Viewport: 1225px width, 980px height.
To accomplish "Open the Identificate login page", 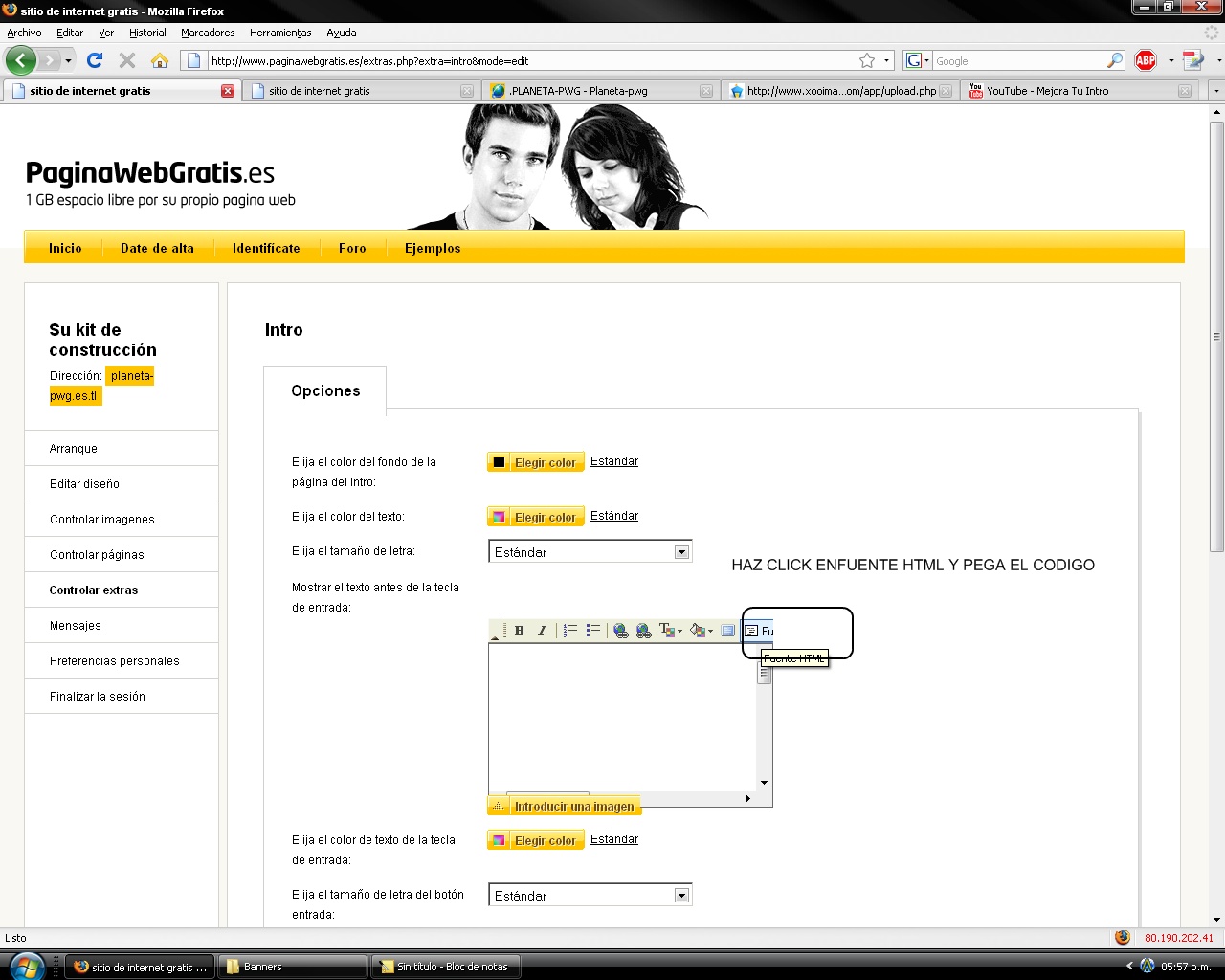I will coord(266,248).
